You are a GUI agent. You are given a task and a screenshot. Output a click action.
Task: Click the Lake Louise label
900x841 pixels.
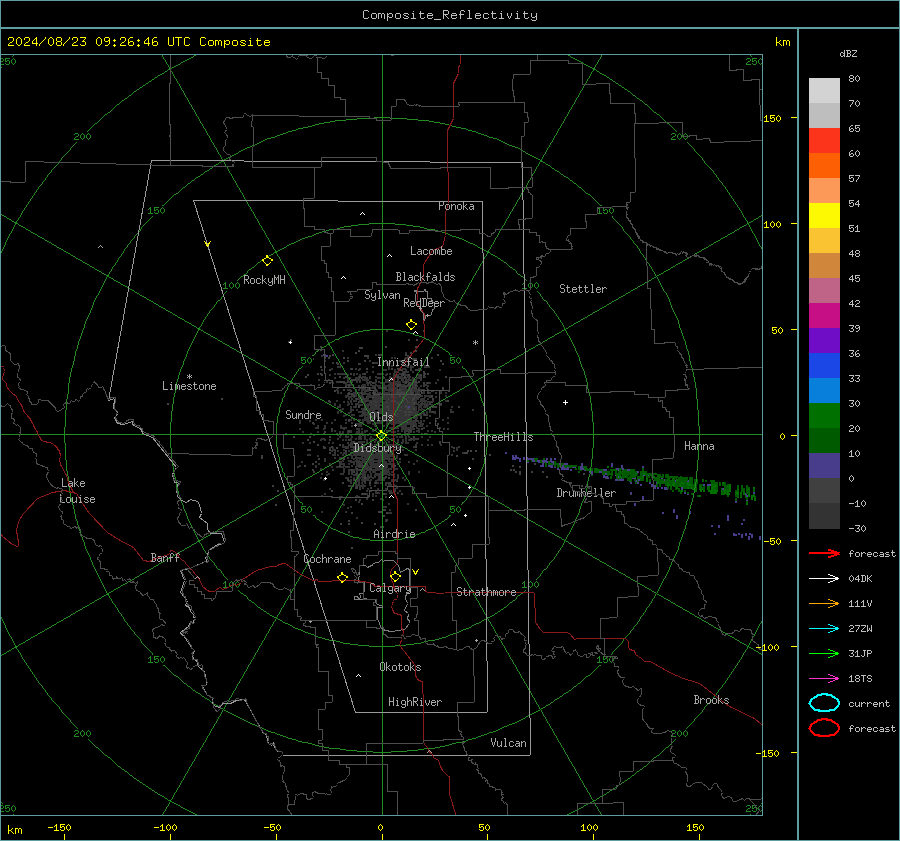pyautogui.click(x=77, y=491)
